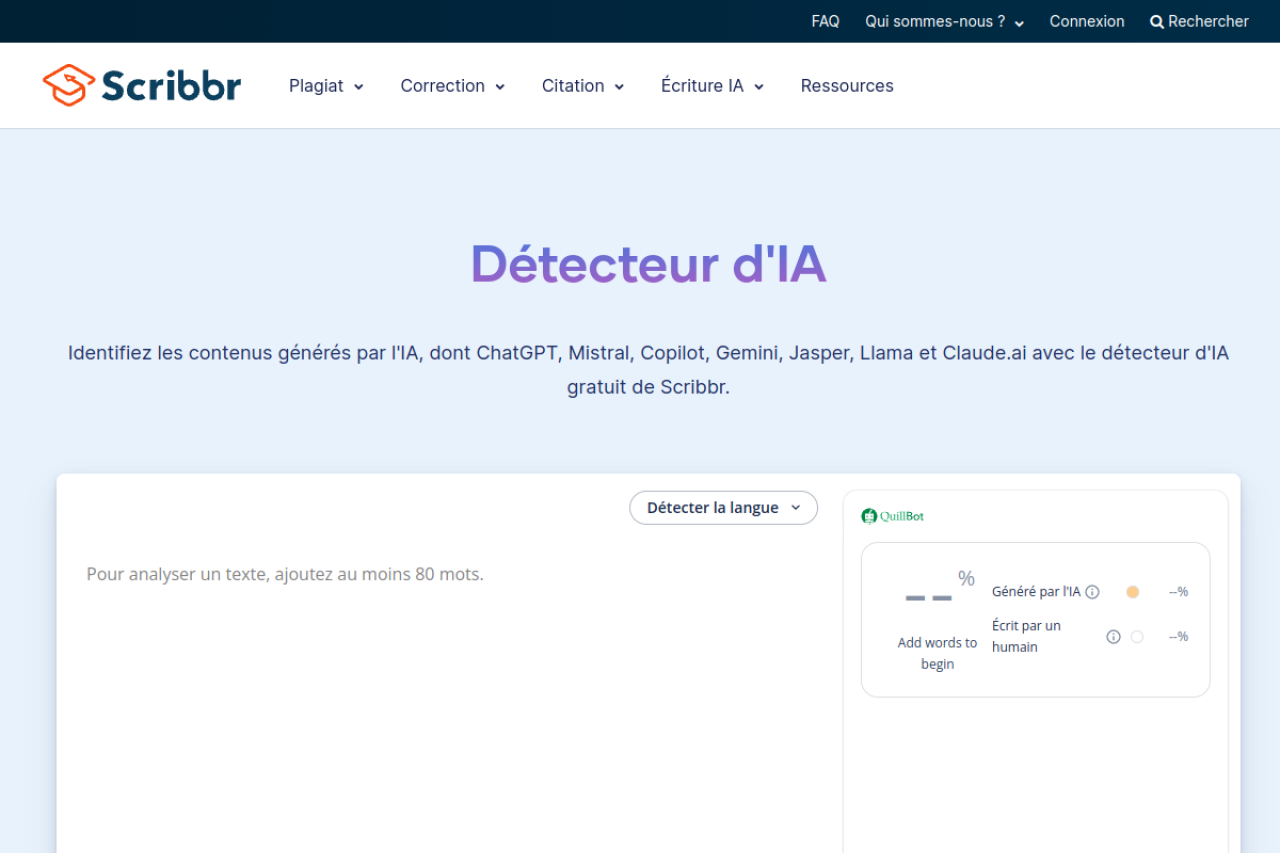Click the orange AI-generated indicator dot
1280x853 pixels.
[1133, 592]
